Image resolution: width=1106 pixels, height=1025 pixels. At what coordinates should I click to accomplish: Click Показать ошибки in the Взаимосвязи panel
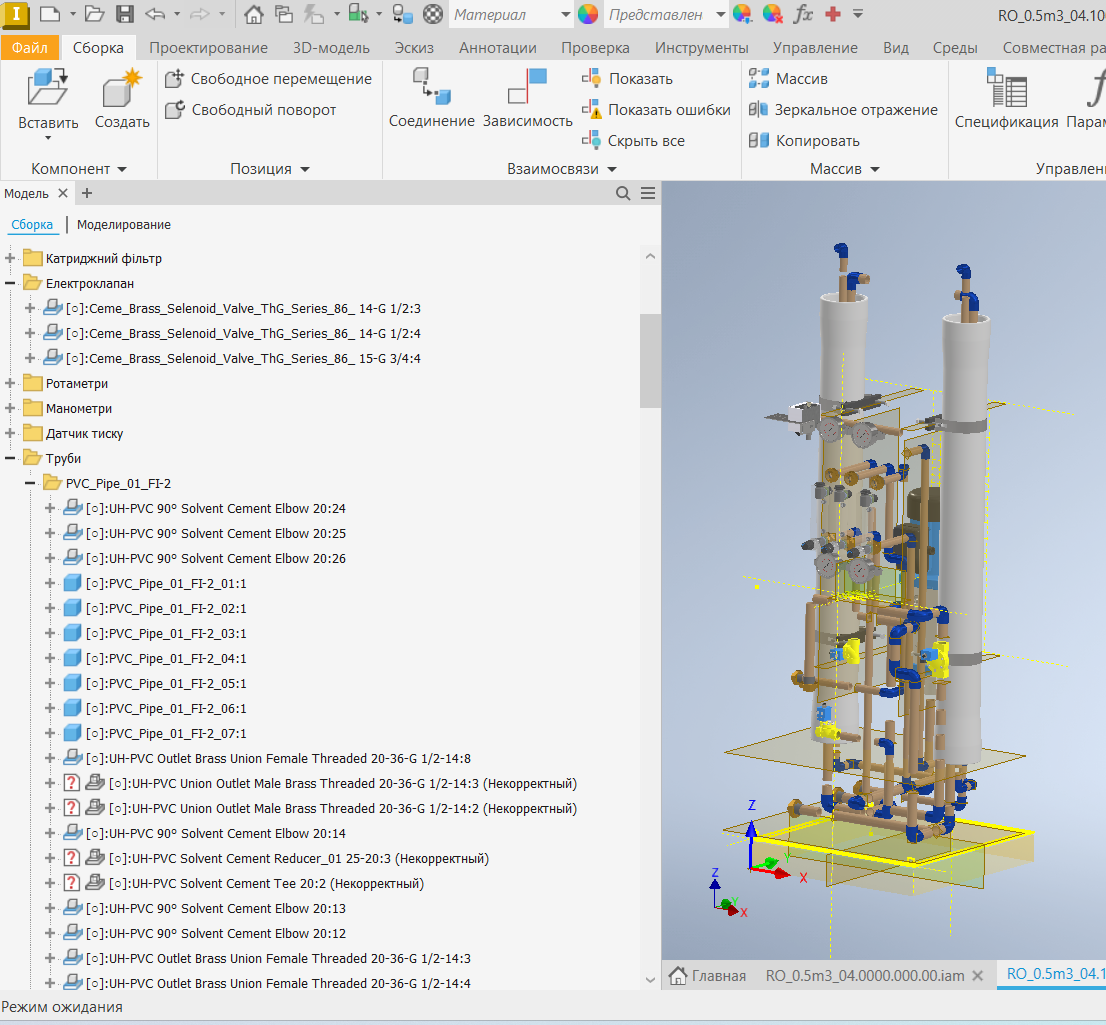669,110
